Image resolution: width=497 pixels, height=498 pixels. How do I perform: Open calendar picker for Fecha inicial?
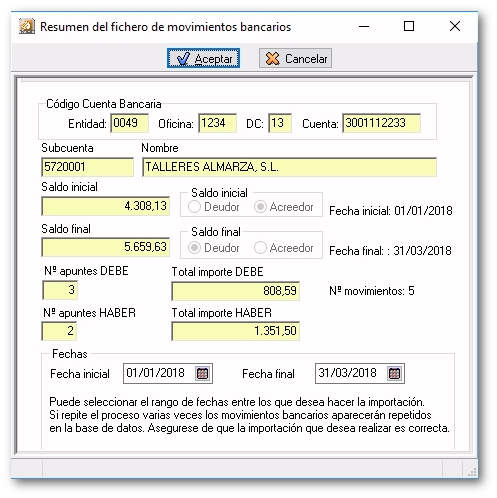[202, 373]
